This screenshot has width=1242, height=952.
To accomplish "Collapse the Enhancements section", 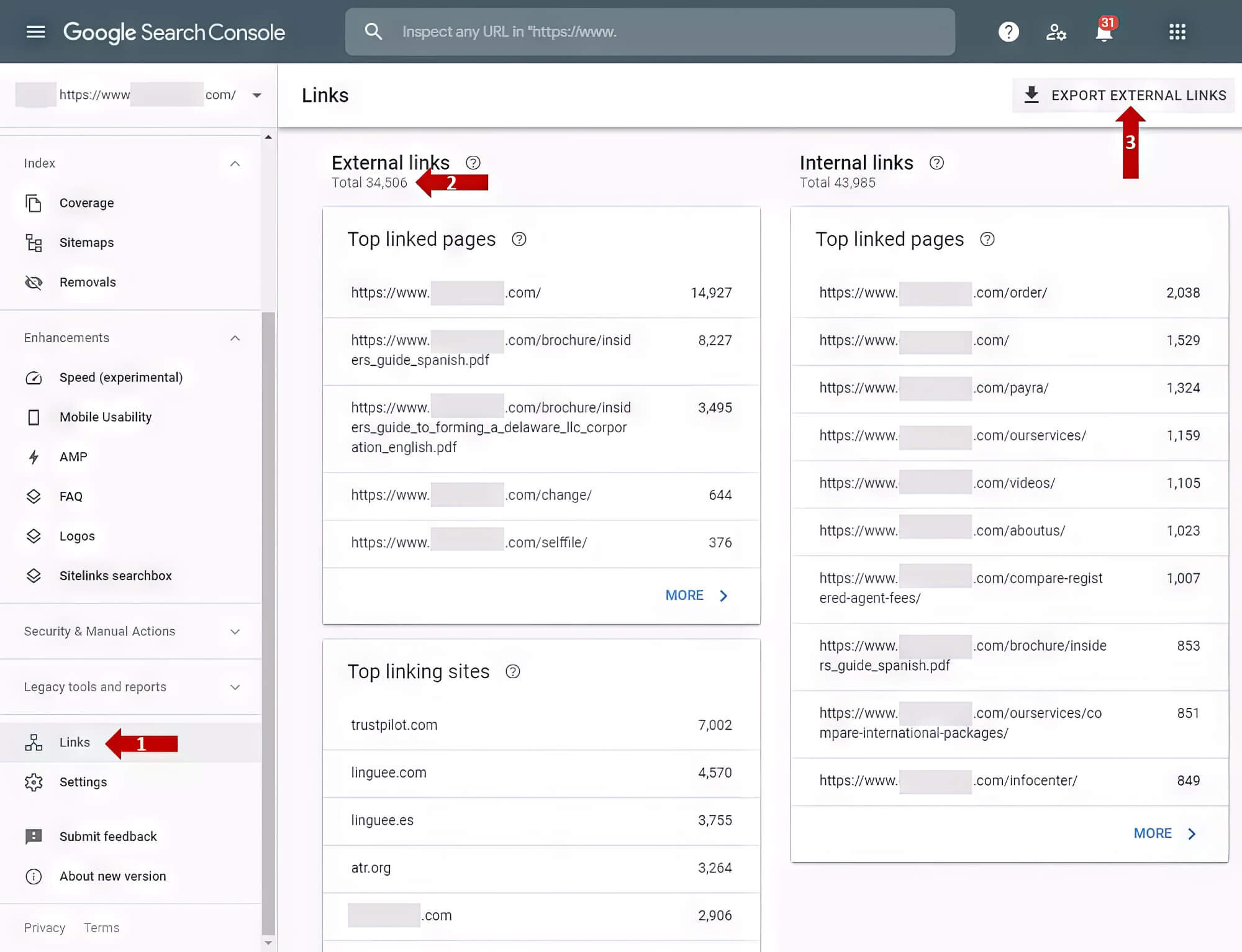I will click(235, 338).
